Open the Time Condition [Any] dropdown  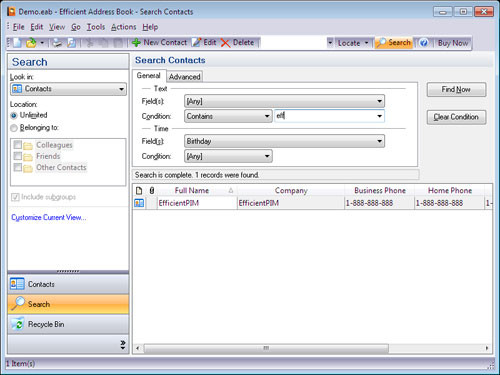tap(228, 156)
